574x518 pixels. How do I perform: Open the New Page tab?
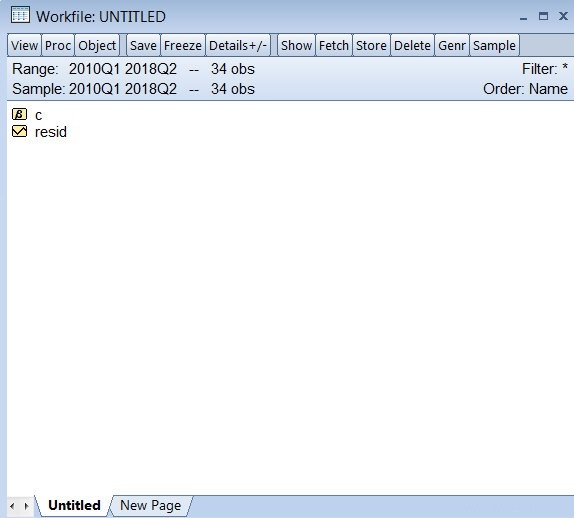150,505
